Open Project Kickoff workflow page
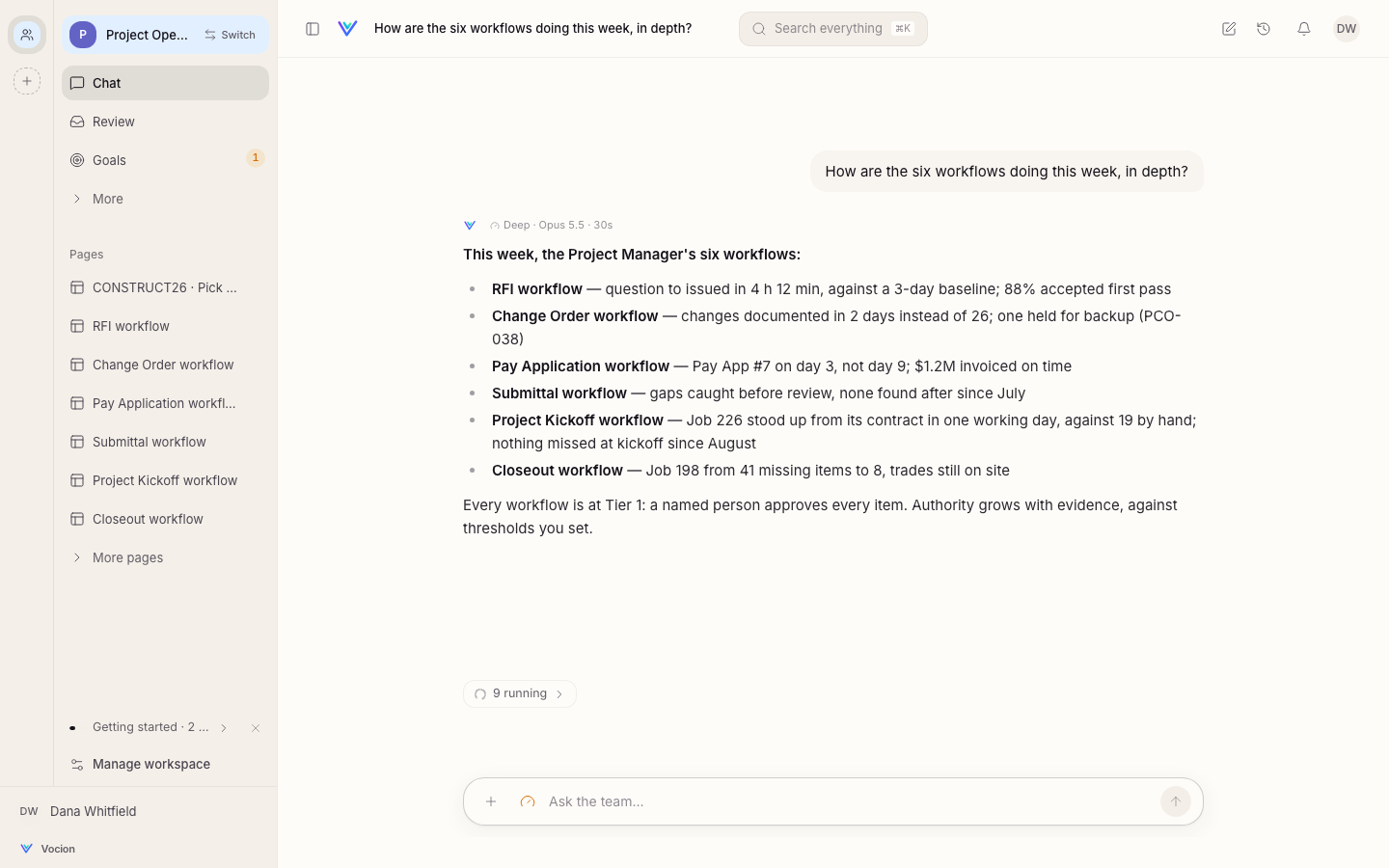The image size is (1389, 868). (166, 480)
